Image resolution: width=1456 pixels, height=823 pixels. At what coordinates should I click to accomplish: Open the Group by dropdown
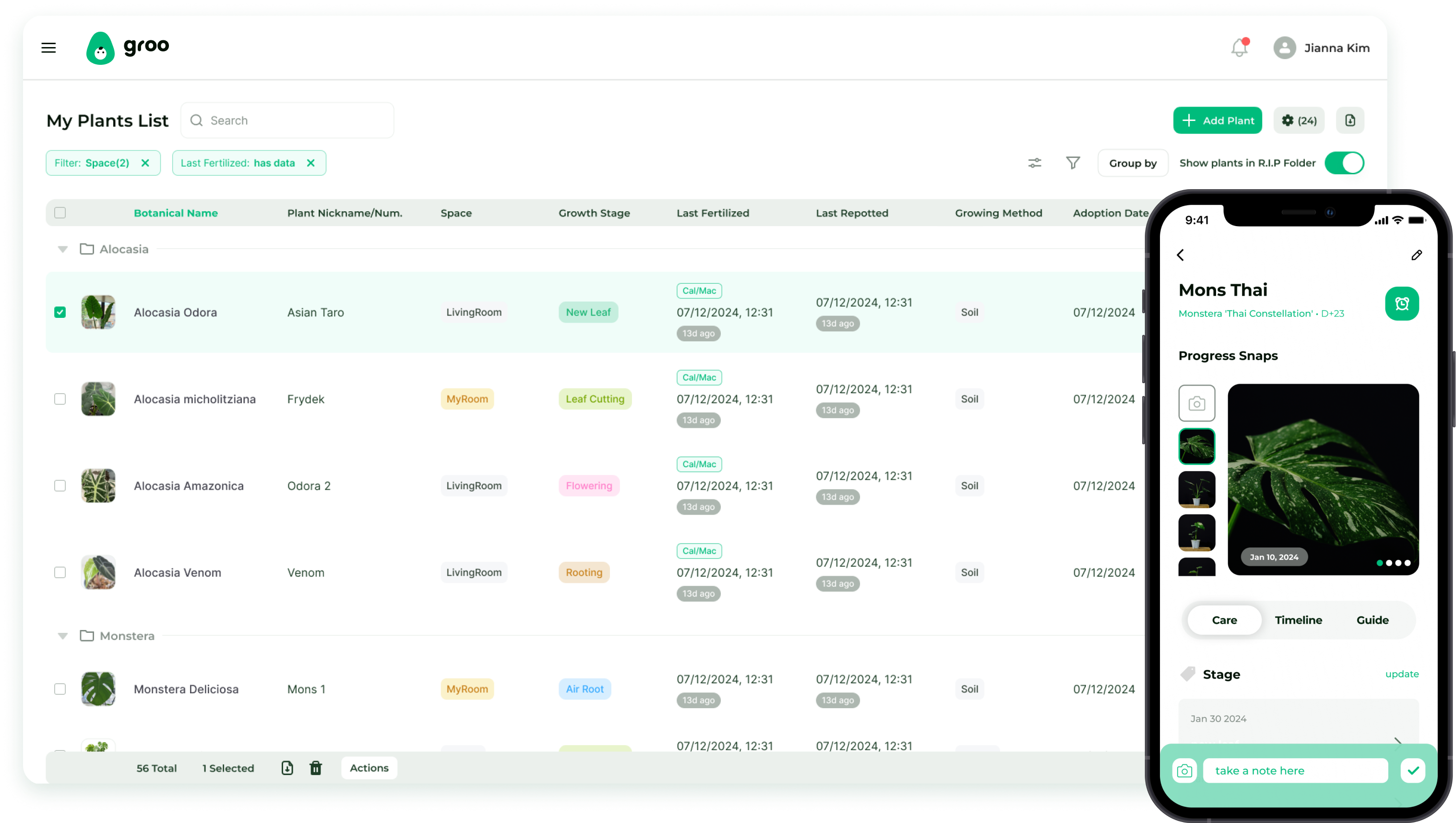[1132, 163]
